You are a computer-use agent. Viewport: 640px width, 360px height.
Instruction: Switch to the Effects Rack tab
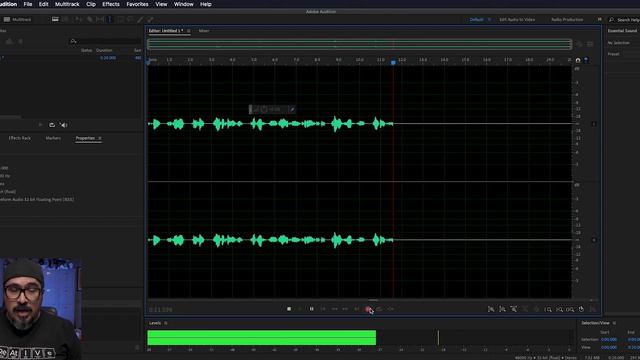(20, 138)
